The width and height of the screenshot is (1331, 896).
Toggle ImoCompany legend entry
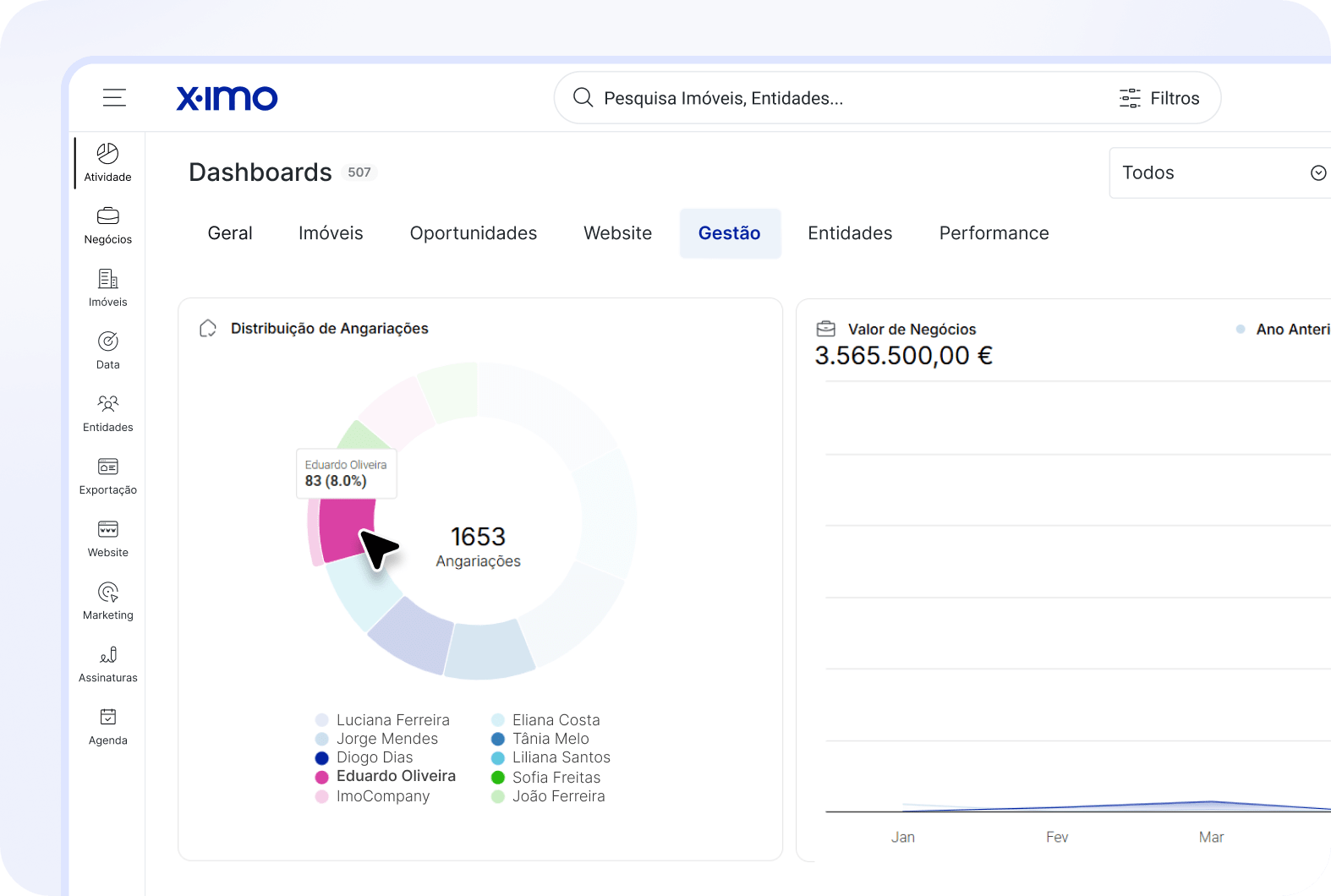[373, 796]
